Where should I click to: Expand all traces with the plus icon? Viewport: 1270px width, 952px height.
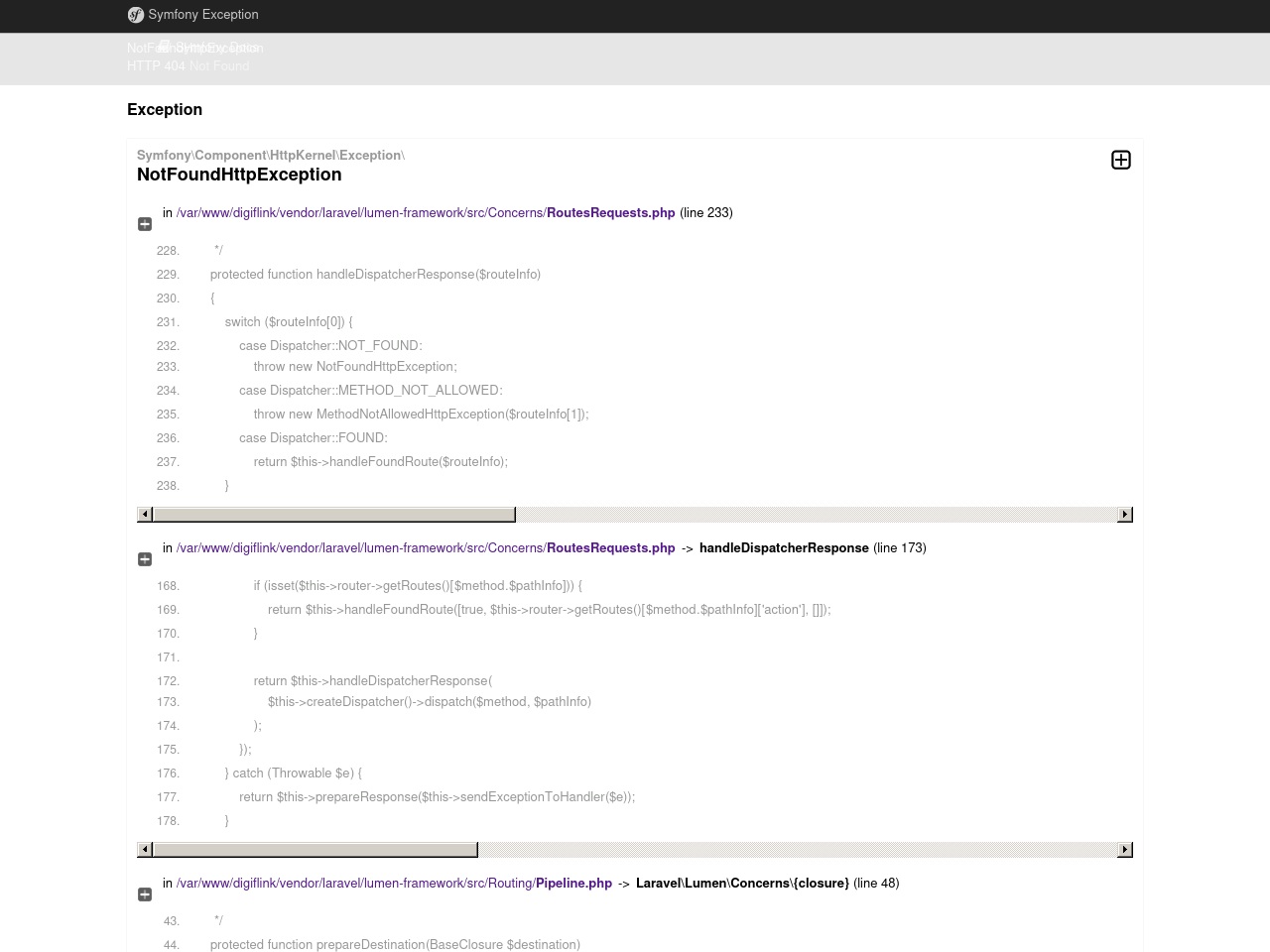[1121, 160]
